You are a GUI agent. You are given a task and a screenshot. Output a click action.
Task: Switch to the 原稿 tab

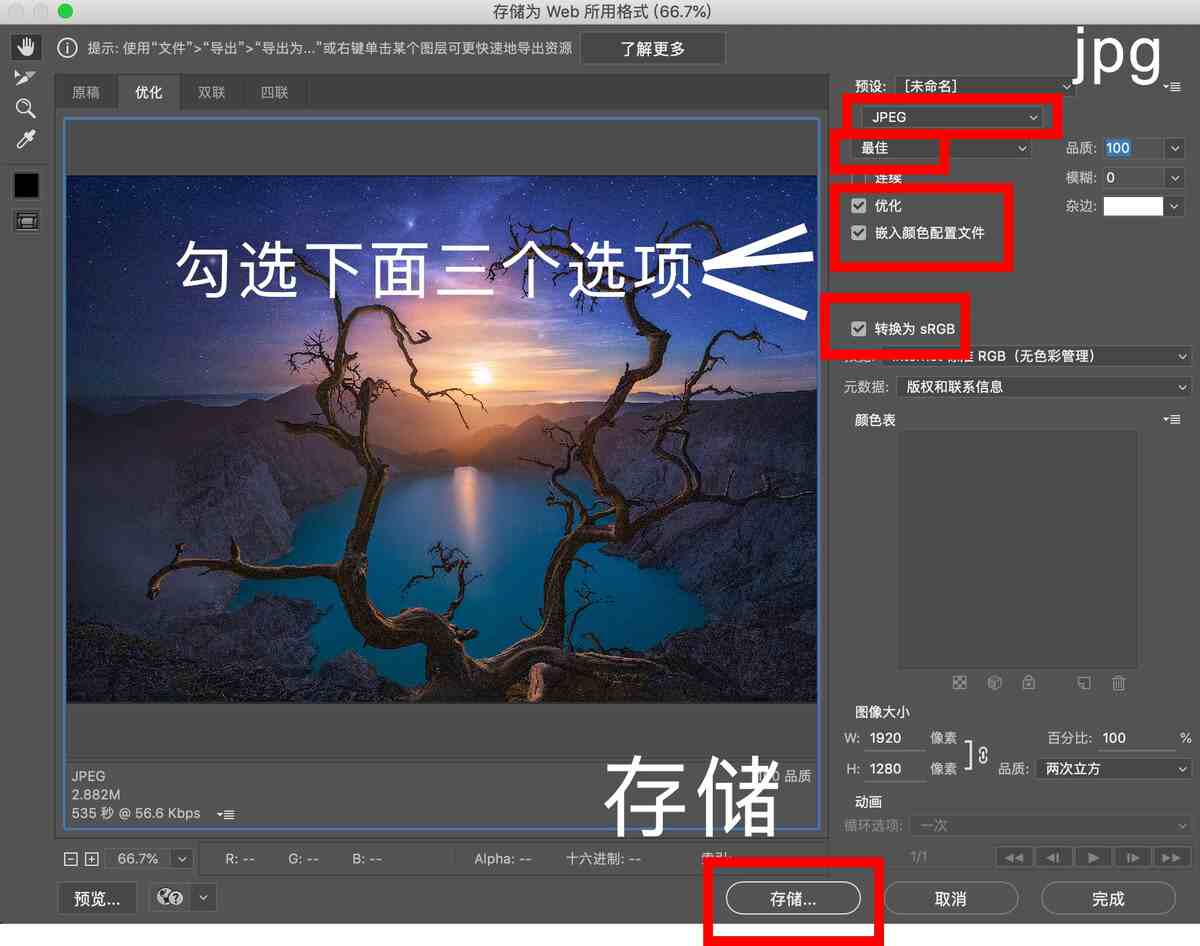(x=86, y=93)
